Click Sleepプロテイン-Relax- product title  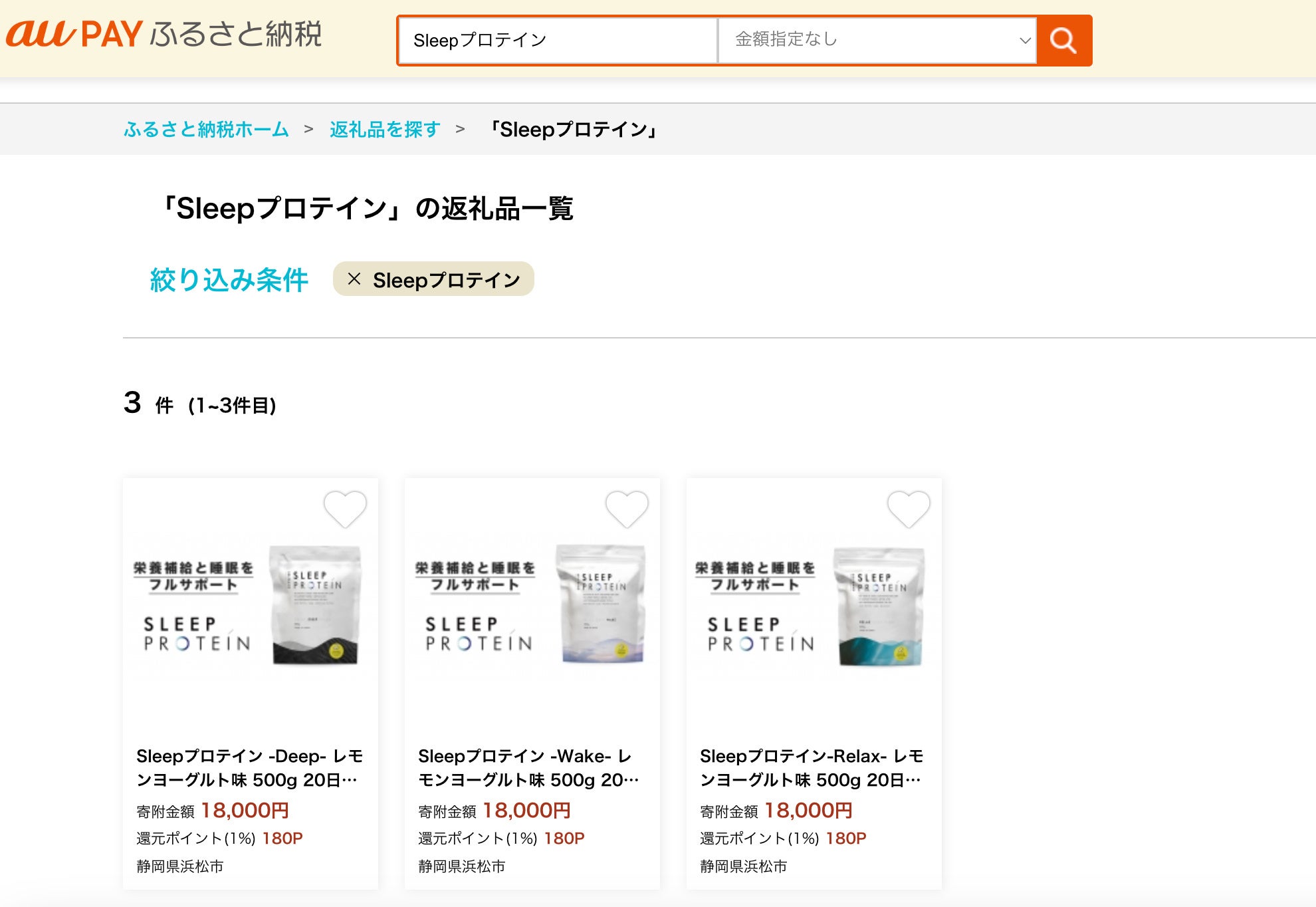(811, 767)
